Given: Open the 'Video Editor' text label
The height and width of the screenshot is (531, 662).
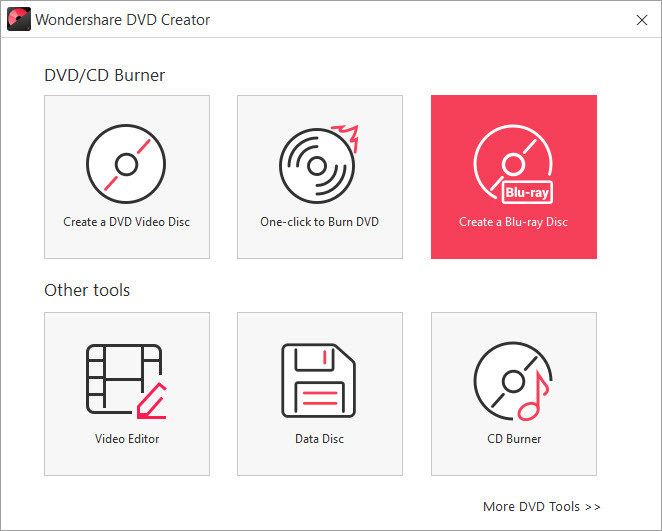Looking at the screenshot, I should 127,439.
